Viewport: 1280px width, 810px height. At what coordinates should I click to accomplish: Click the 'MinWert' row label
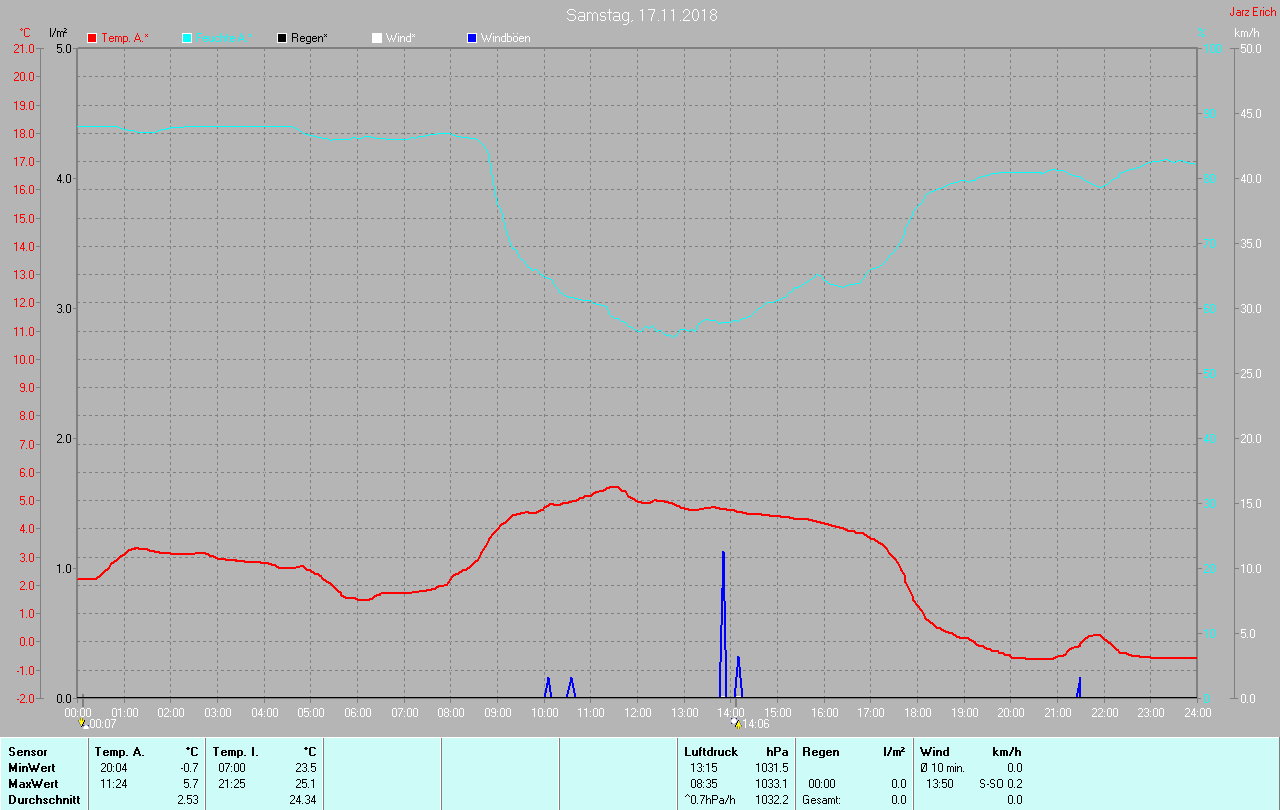click(32, 767)
